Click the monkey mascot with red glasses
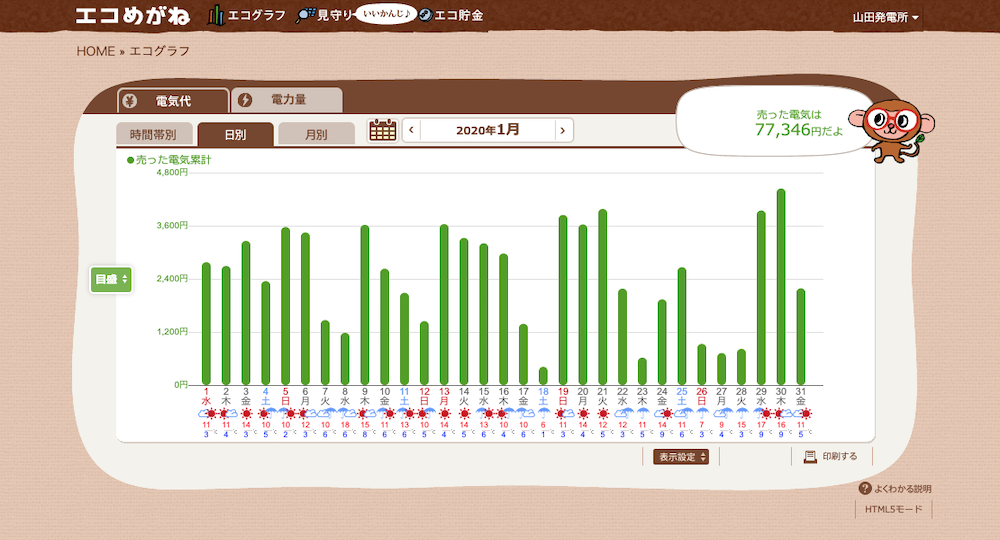1000x540 pixels. click(892, 130)
